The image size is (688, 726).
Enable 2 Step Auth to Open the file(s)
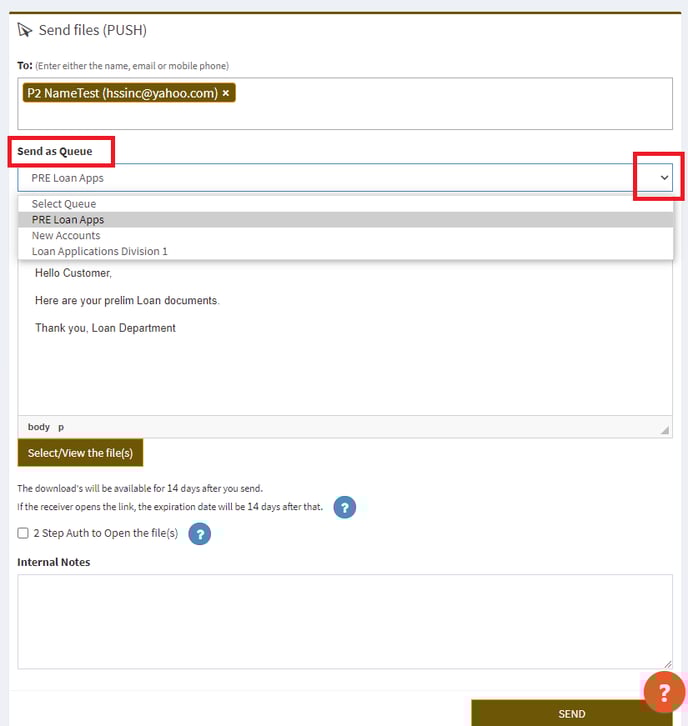click(23, 534)
